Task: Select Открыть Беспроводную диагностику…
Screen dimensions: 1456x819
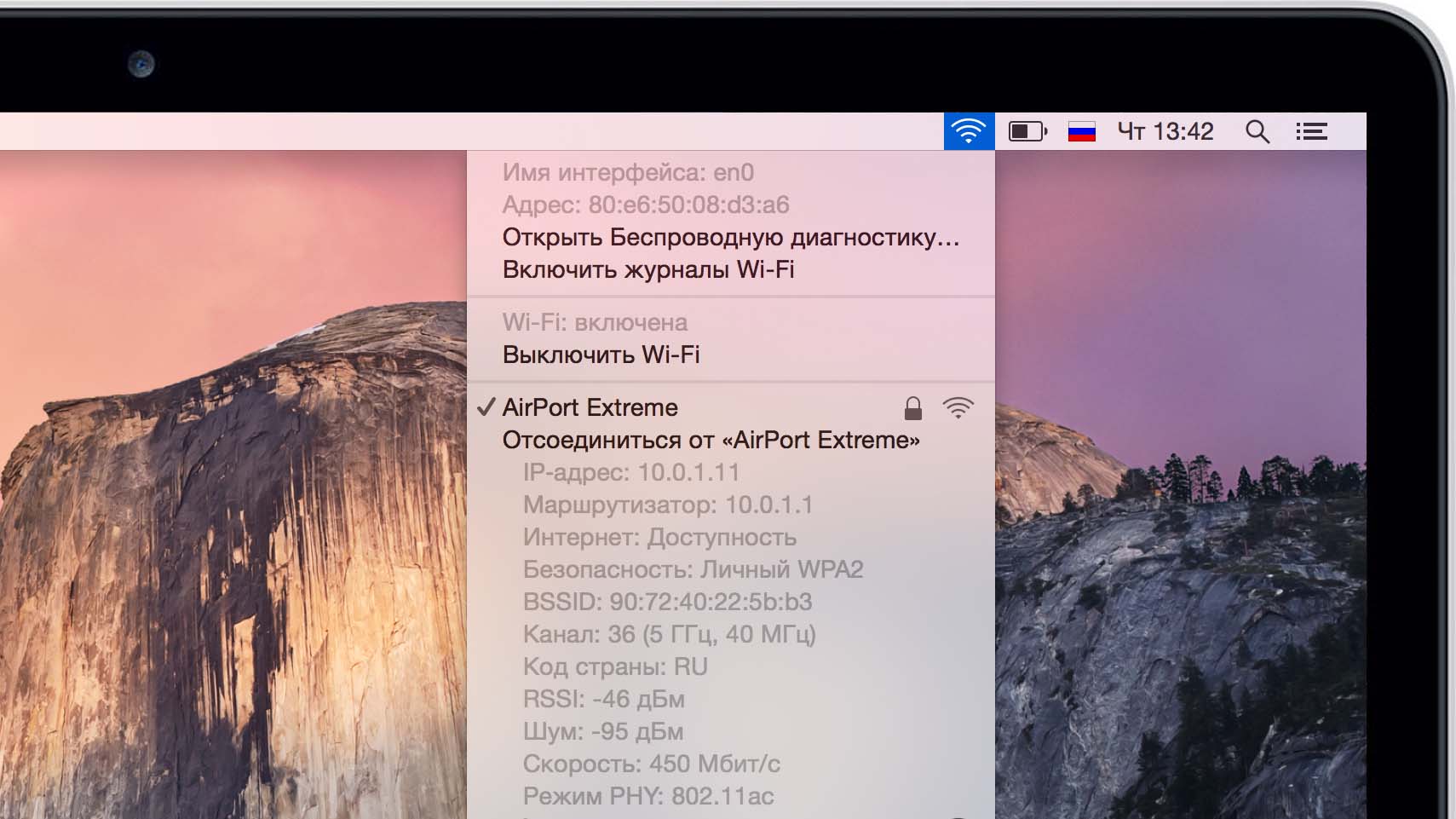Action: [x=731, y=237]
